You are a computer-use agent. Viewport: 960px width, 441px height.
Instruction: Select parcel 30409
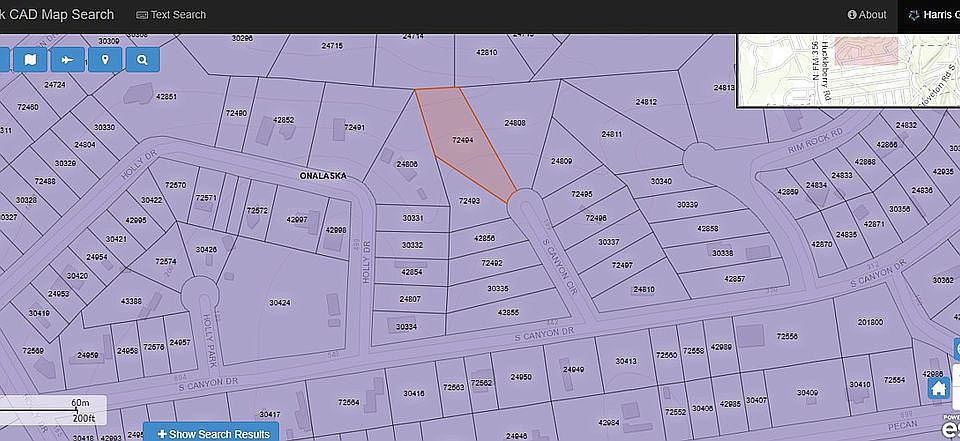807,393
